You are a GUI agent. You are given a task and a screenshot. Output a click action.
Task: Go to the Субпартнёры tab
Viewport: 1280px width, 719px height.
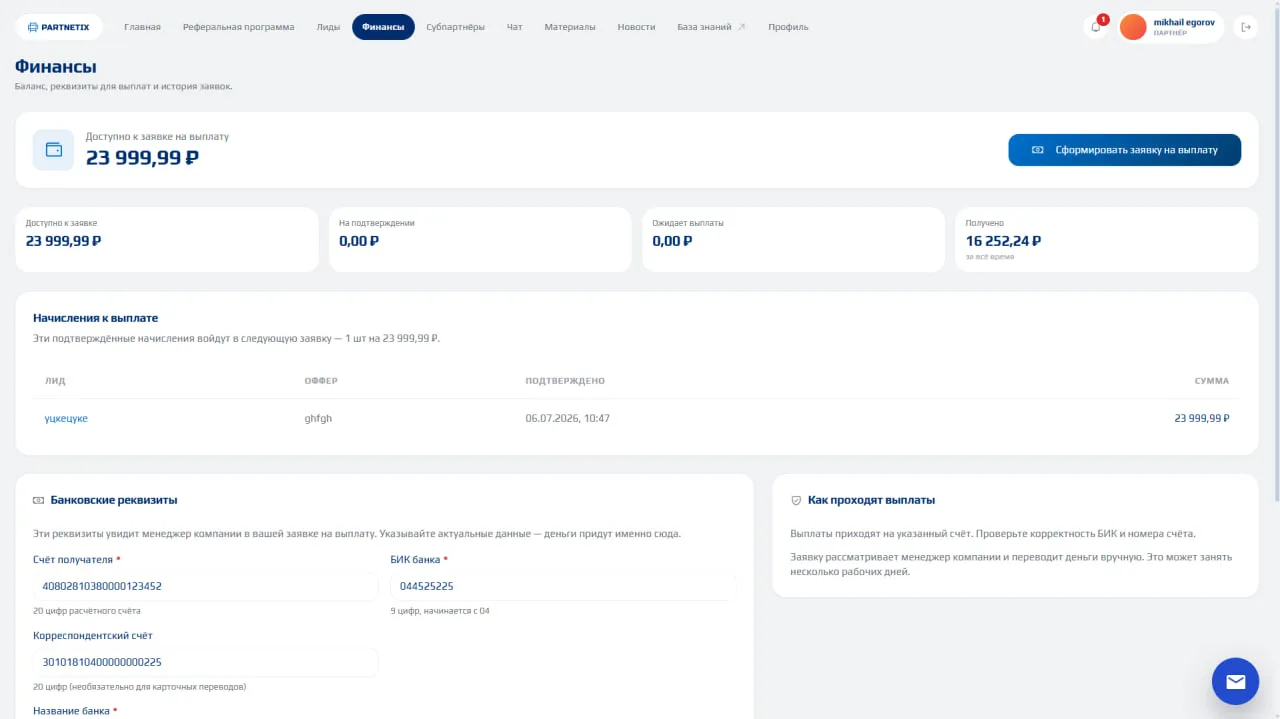455,27
